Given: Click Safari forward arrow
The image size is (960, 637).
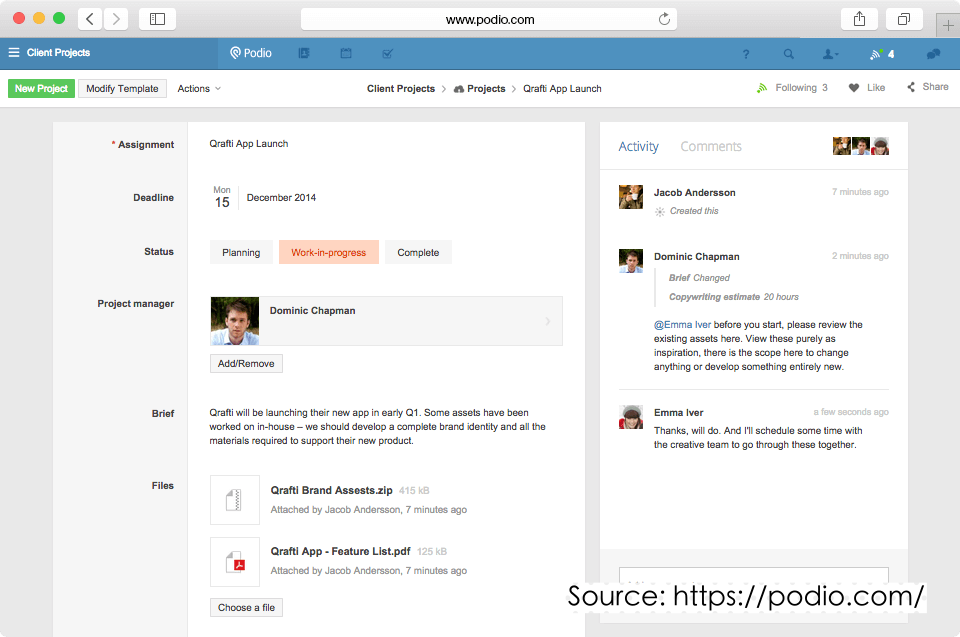Looking at the screenshot, I should click(116, 19).
